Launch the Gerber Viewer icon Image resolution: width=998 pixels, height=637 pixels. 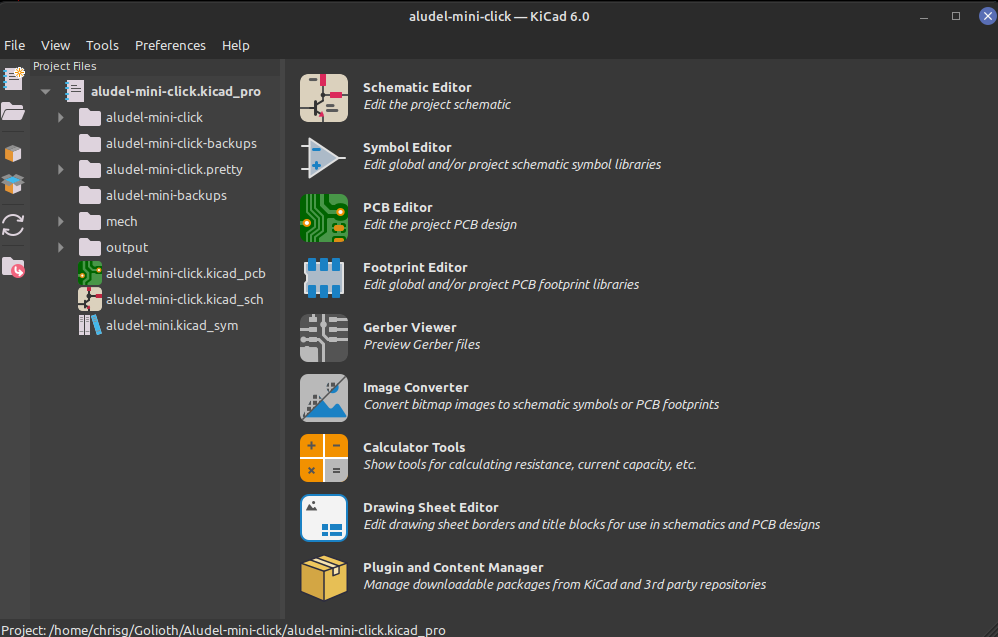tap(324, 338)
